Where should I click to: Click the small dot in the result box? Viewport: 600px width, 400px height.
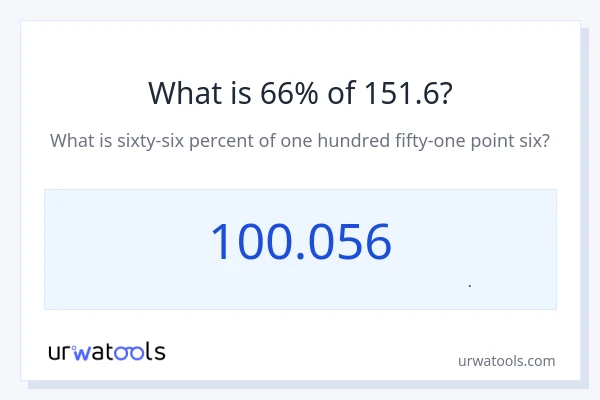click(x=470, y=286)
